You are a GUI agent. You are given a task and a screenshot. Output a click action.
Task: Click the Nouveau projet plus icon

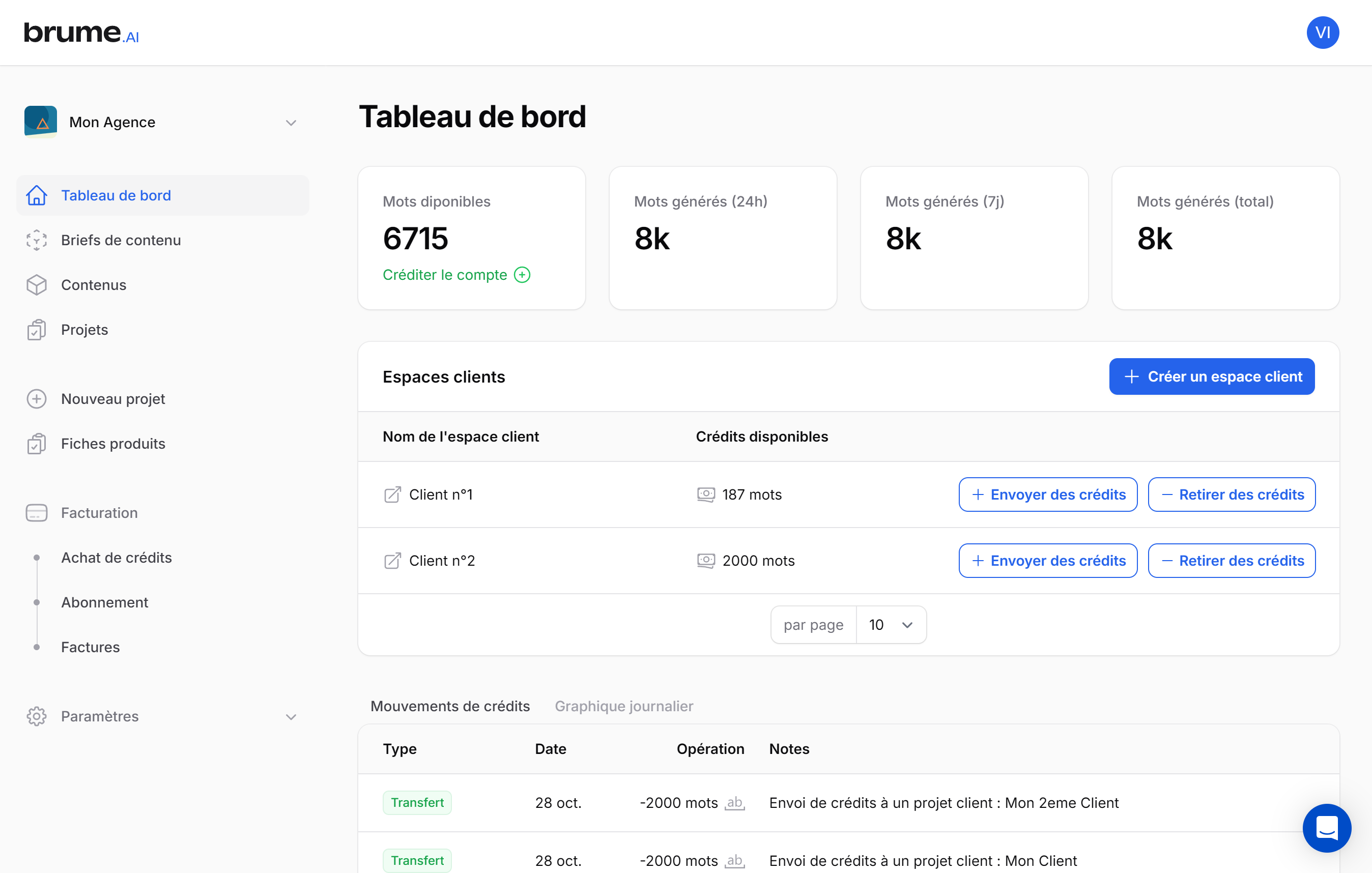[x=37, y=399]
